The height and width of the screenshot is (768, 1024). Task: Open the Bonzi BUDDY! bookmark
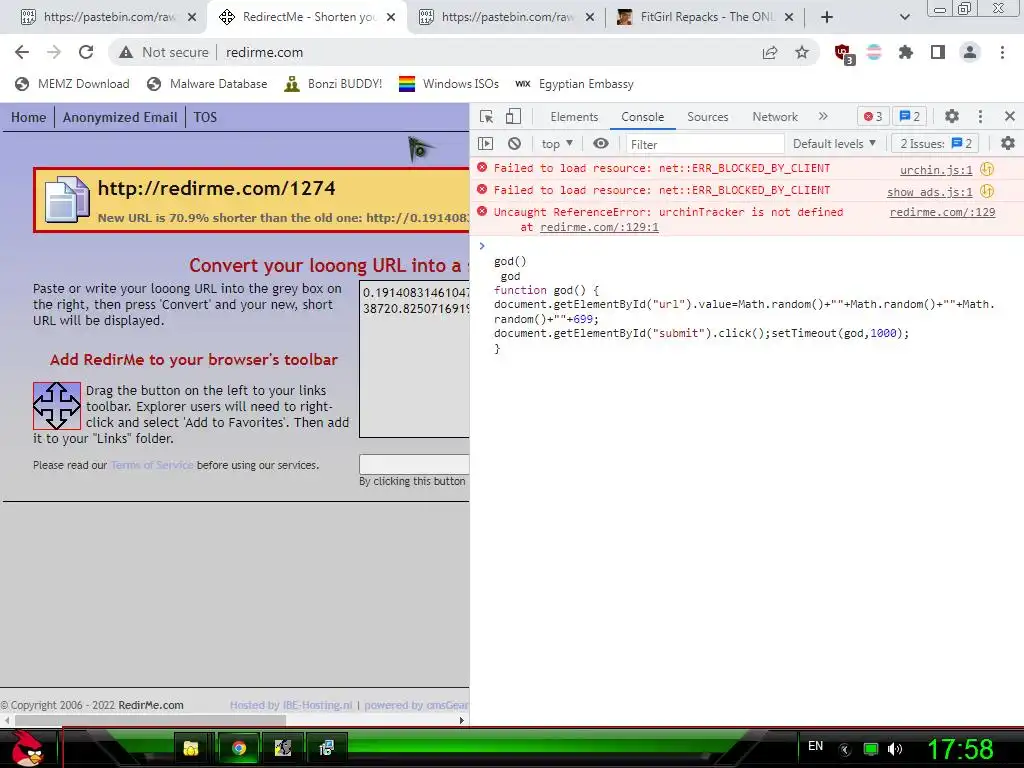pos(333,84)
